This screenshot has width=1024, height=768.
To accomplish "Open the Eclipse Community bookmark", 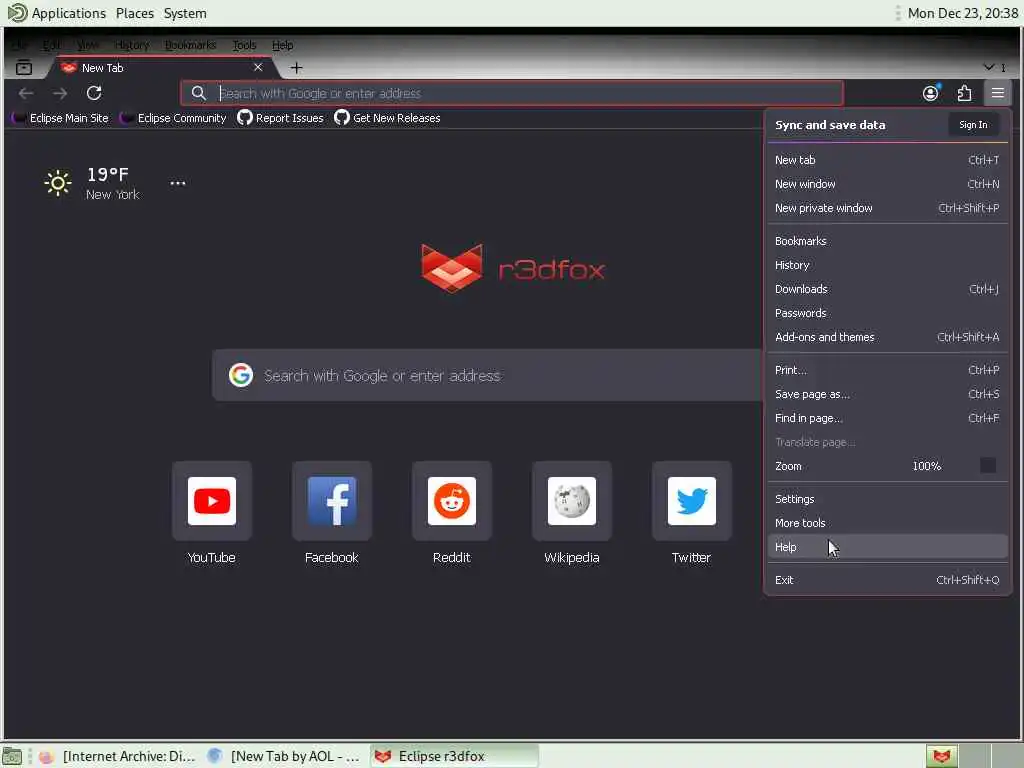I will [174, 118].
